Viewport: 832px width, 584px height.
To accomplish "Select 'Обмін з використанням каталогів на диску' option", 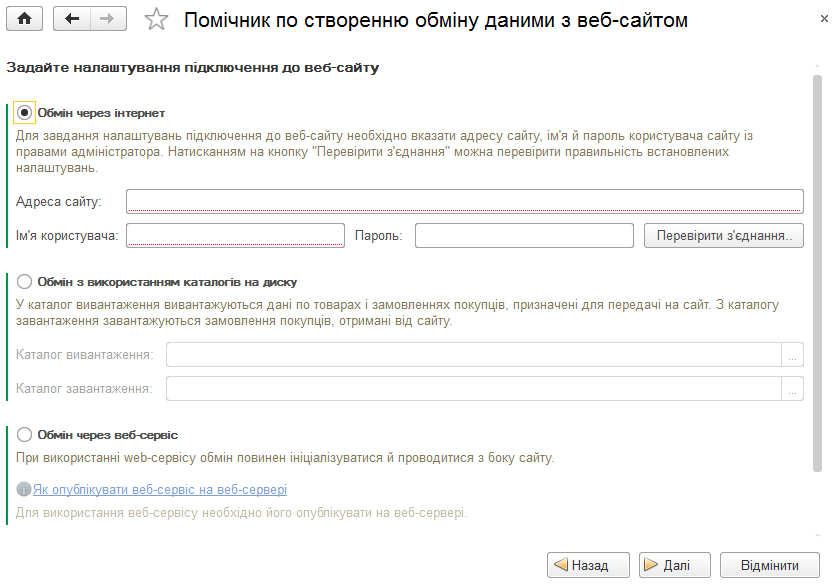I will pos(24,282).
